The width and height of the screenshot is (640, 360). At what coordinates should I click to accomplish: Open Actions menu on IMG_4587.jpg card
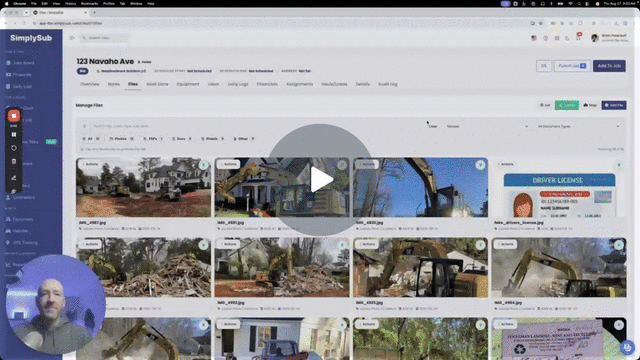click(x=91, y=164)
